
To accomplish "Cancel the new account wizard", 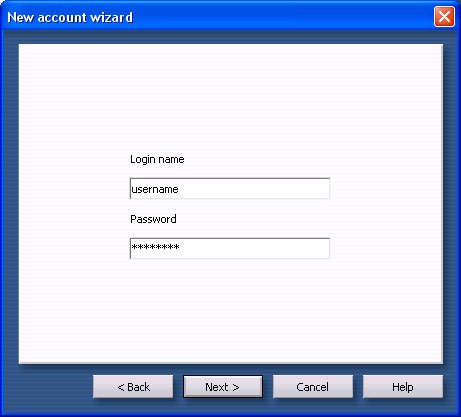I will tap(313, 387).
